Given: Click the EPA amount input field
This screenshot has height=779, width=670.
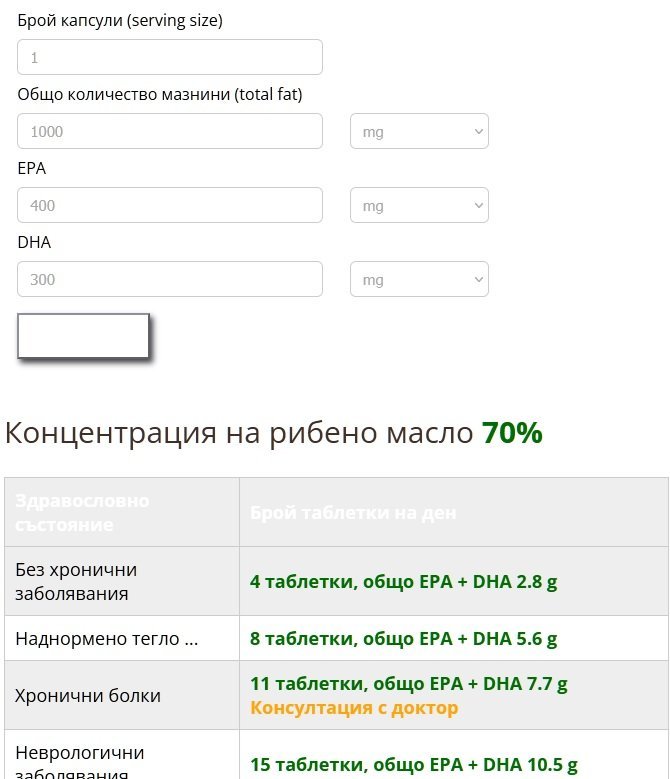Looking at the screenshot, I should point(170,205).
